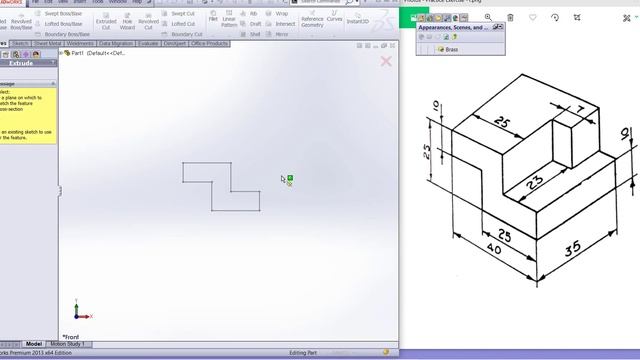Toggle the Instant3D button
Viewport: 640px width, 360px height.
pyautogui.click(x=358, y=18)
